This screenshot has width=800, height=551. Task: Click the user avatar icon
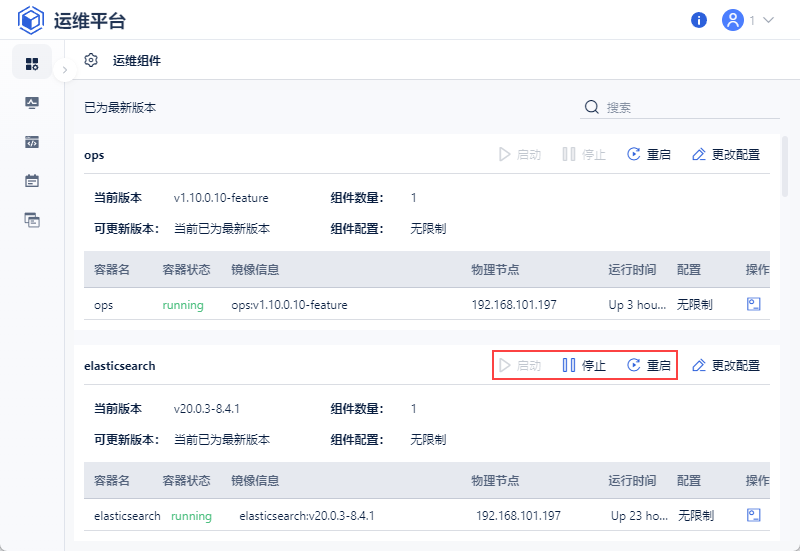(733, 20)
